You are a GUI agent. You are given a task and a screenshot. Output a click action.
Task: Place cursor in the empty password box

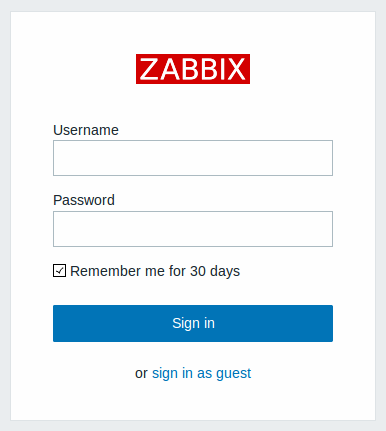tap(193, 229)
